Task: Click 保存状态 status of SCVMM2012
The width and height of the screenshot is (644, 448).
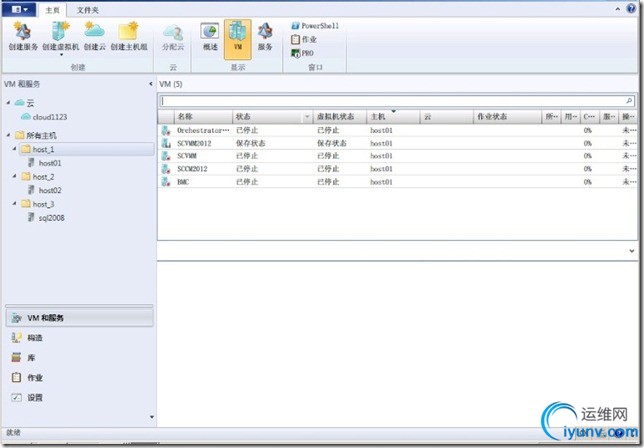Action: coord(251,143)
